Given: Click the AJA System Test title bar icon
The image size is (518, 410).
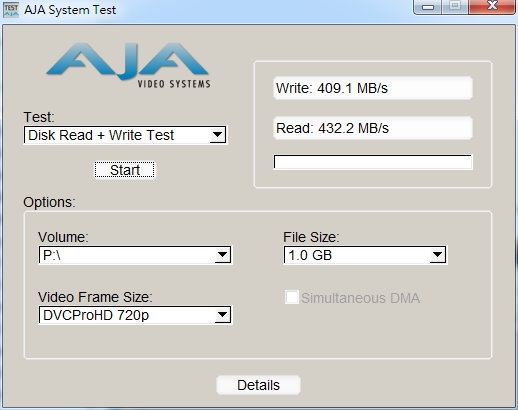Looking at the screenshot, I should point(11,10).
